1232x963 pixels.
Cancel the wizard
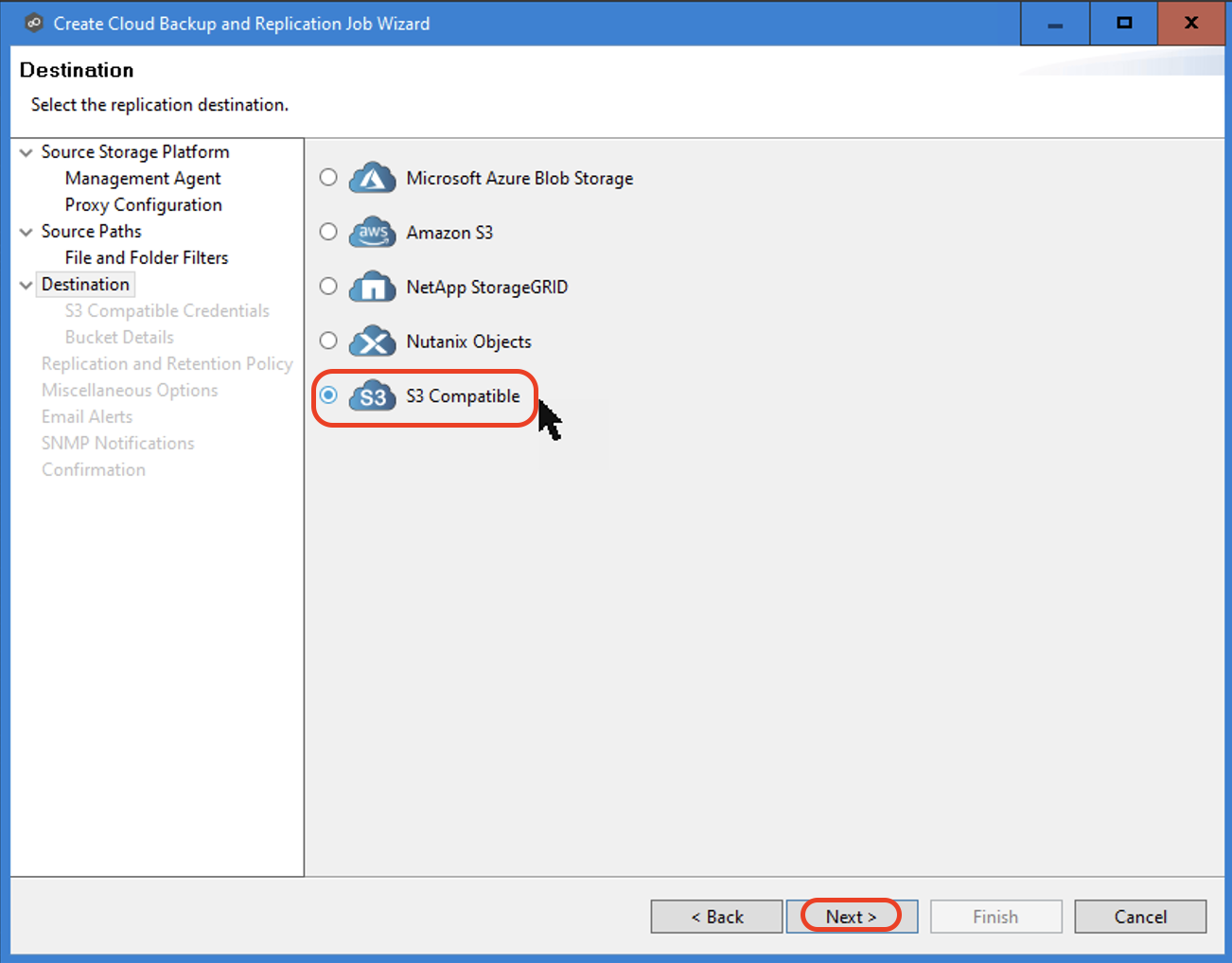pos(1140,917)
